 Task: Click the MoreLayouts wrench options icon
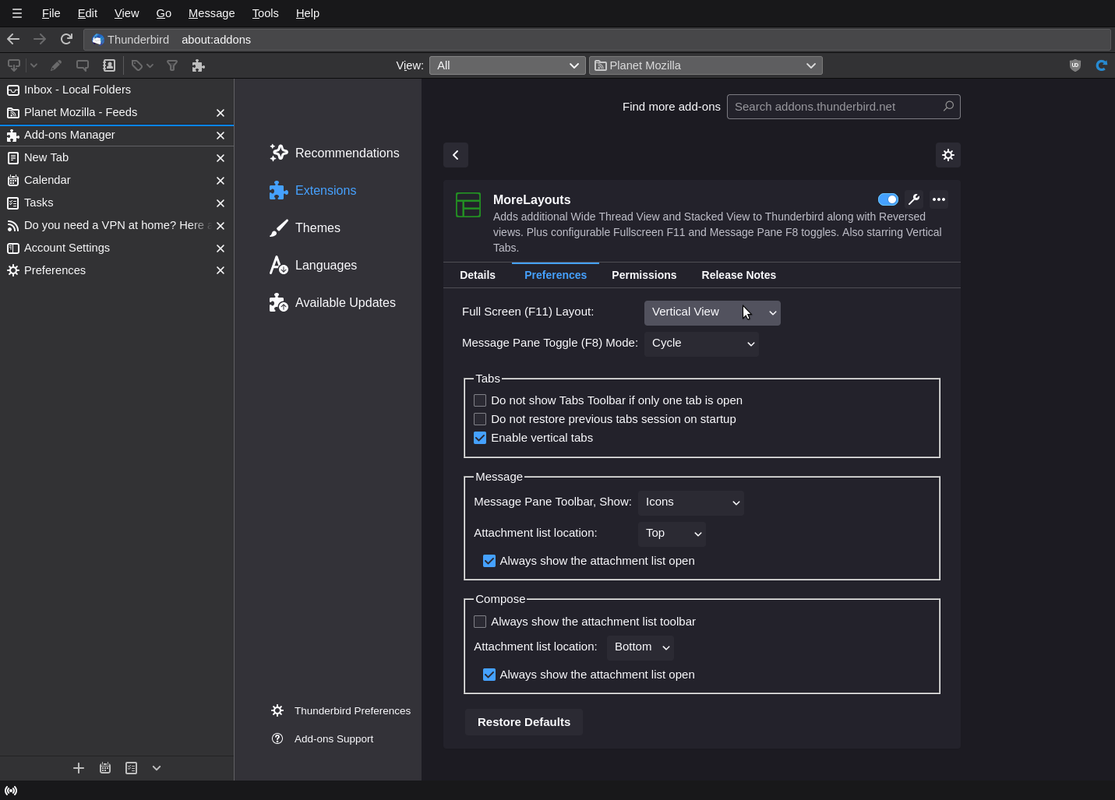pos(914,199)
